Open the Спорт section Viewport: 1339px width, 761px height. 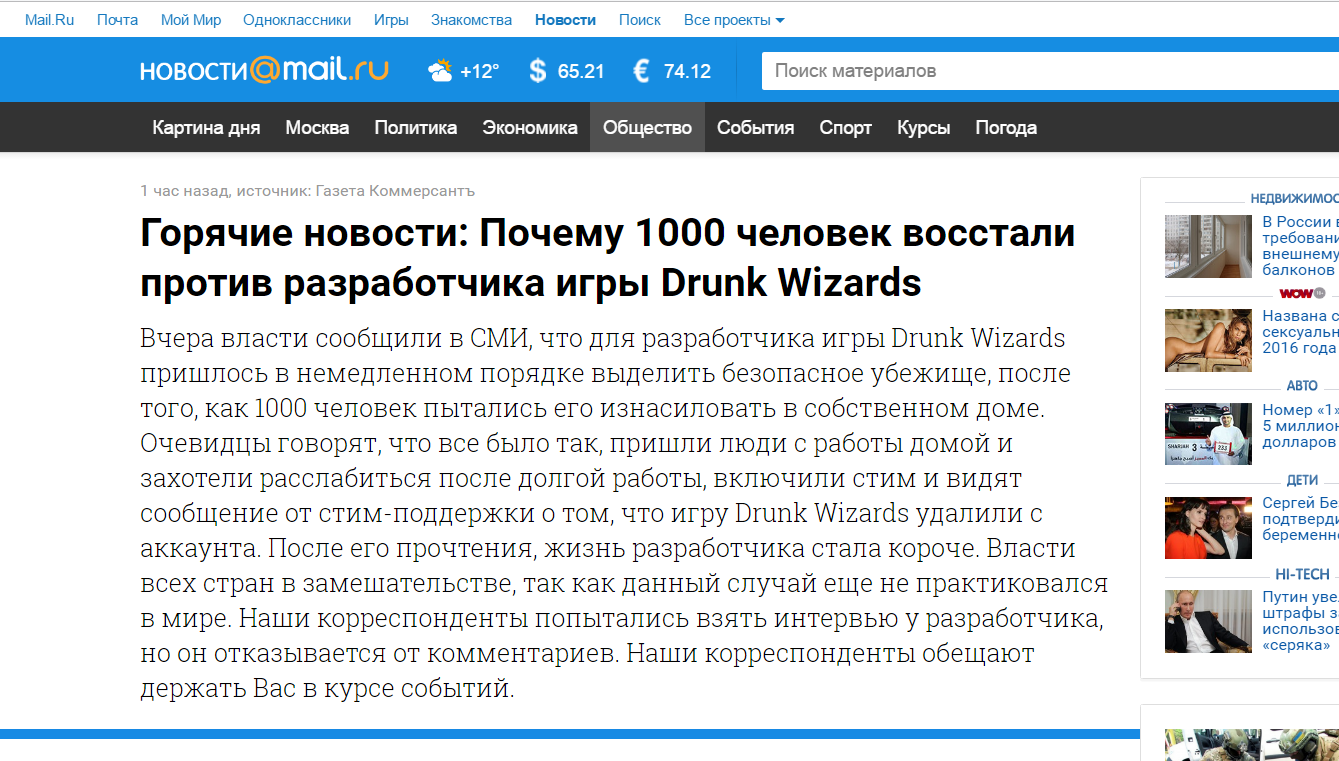pos(846,127)
